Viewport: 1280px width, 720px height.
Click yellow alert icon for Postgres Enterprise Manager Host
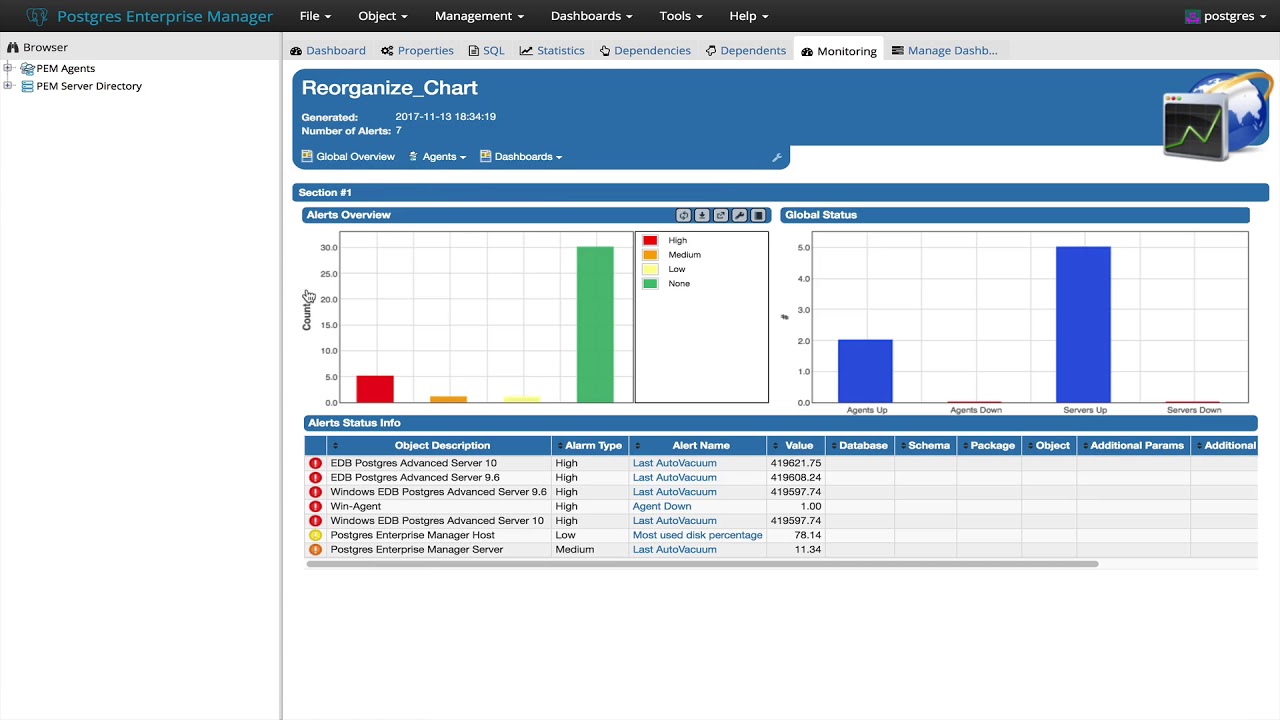pos(316,536)
